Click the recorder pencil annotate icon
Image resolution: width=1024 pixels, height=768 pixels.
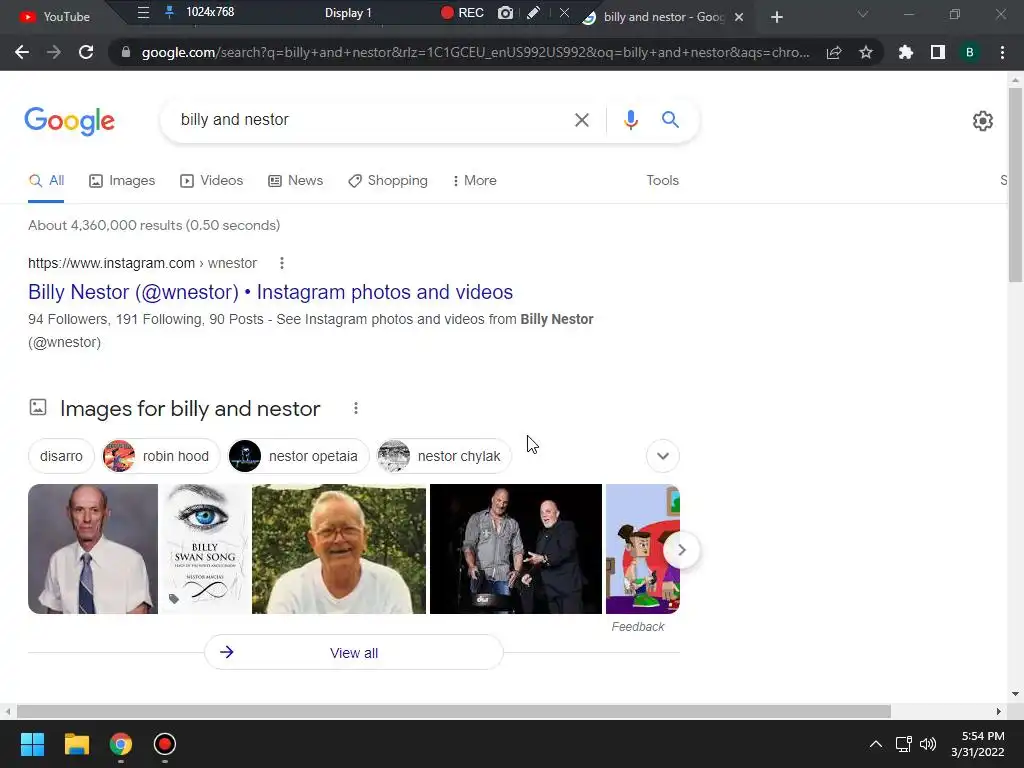coord(534,12)
